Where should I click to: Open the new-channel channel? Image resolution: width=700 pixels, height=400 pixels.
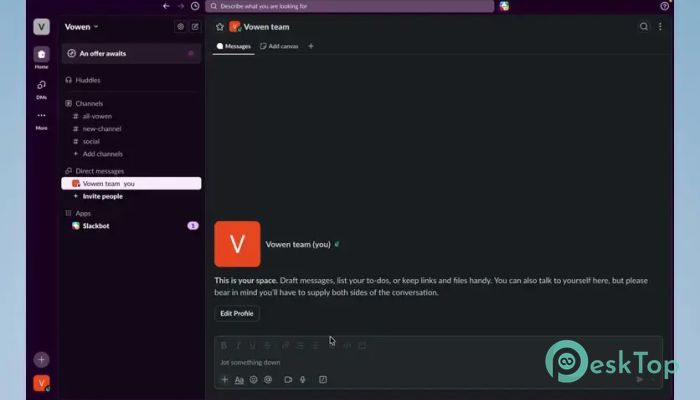[101, 129]
